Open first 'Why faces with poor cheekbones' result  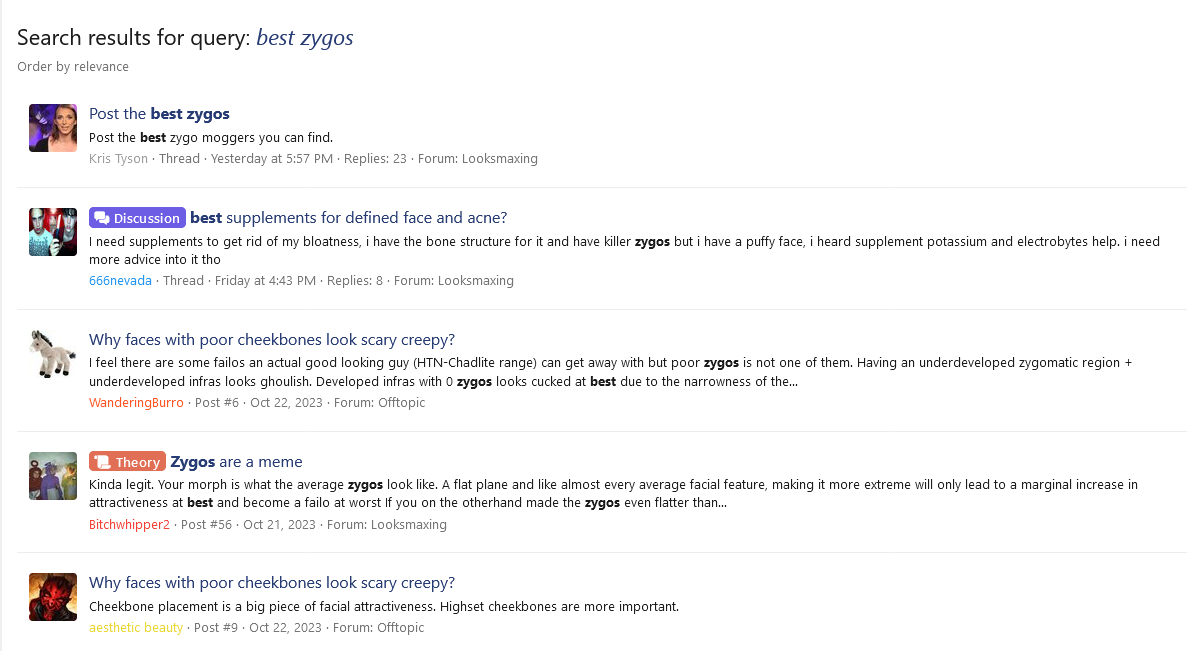click(x=272, y=340)
